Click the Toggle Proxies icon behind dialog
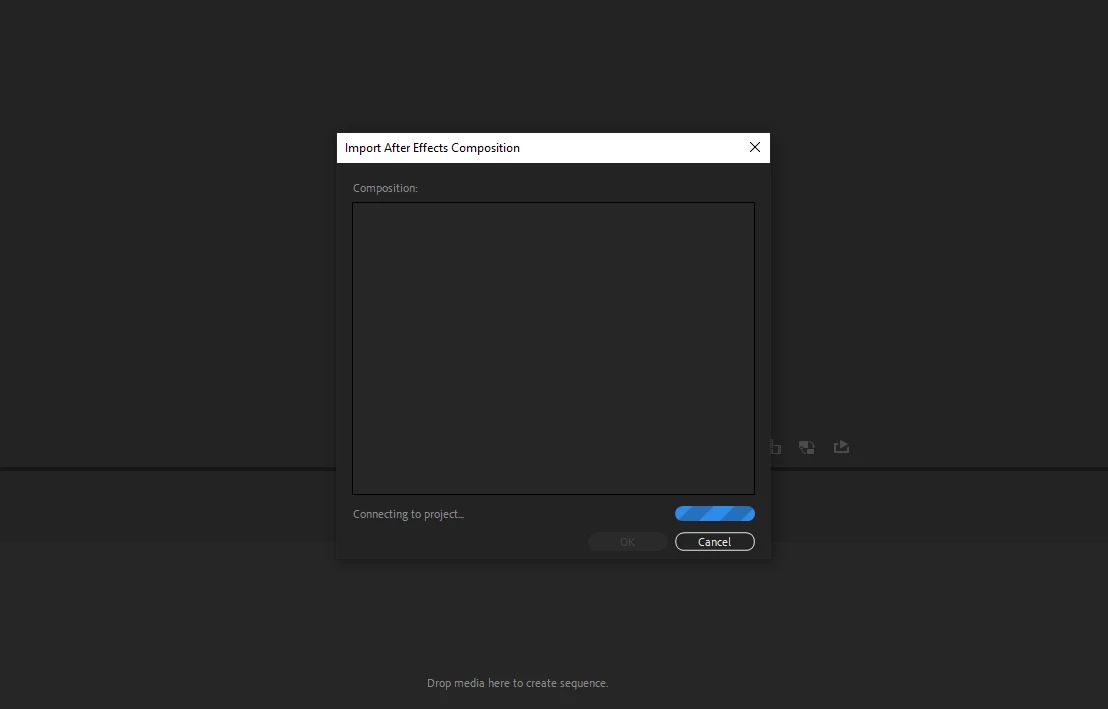 [806, 447]
